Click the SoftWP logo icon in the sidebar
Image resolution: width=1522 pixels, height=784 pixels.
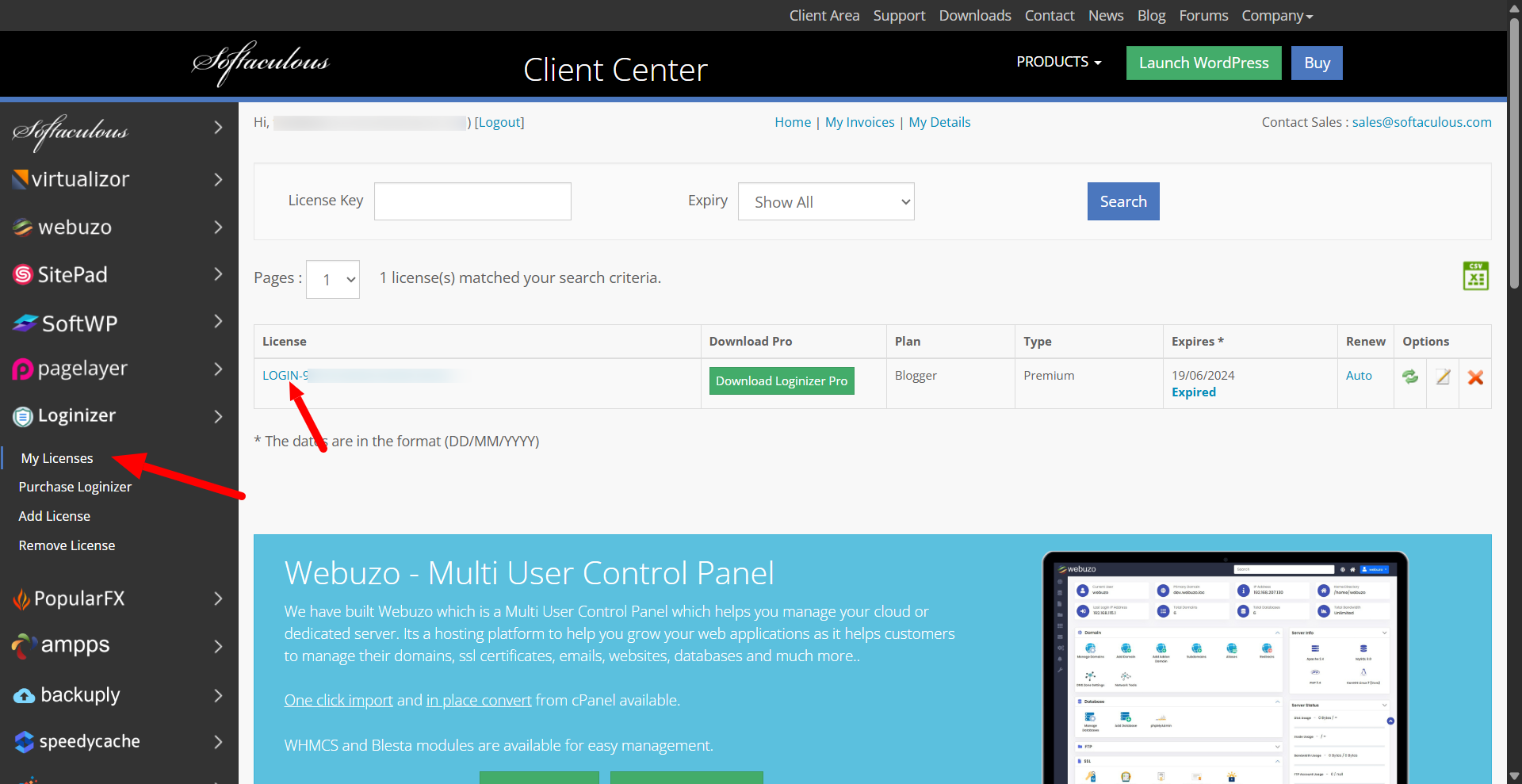25,323
